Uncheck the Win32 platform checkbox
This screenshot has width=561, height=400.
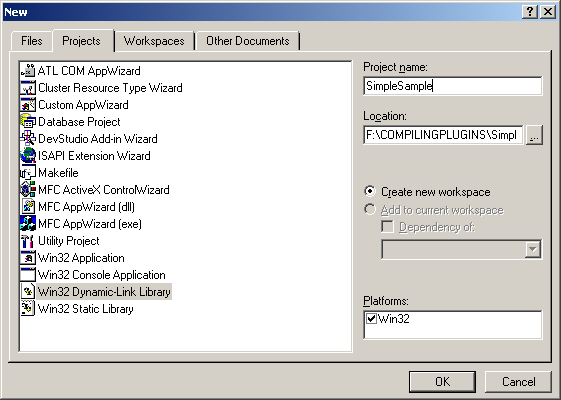(371, 318)
